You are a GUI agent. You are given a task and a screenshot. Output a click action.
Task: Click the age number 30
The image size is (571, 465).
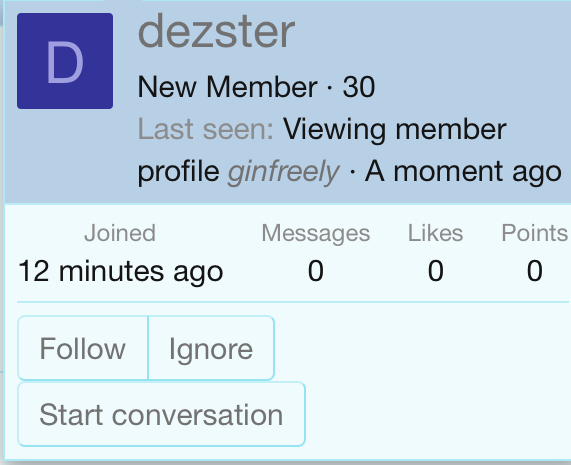[359, 87]
